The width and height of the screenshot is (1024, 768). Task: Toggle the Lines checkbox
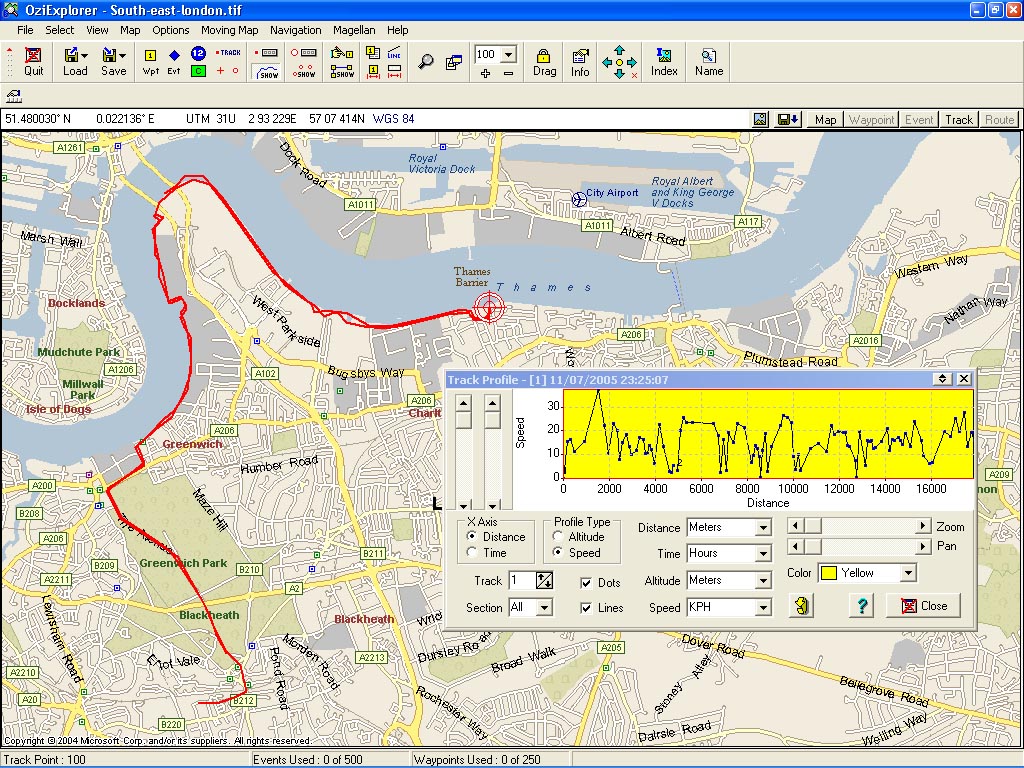coord(586,608)
